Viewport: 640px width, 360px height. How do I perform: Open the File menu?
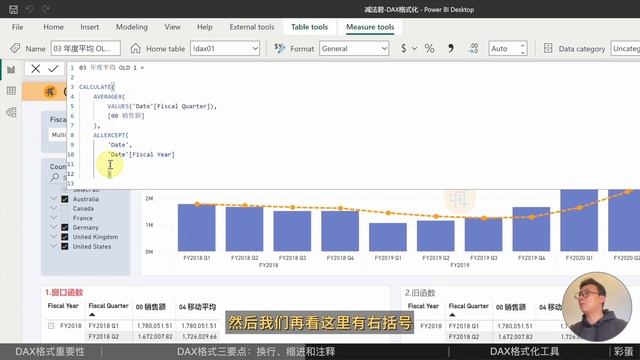(18, 27)
